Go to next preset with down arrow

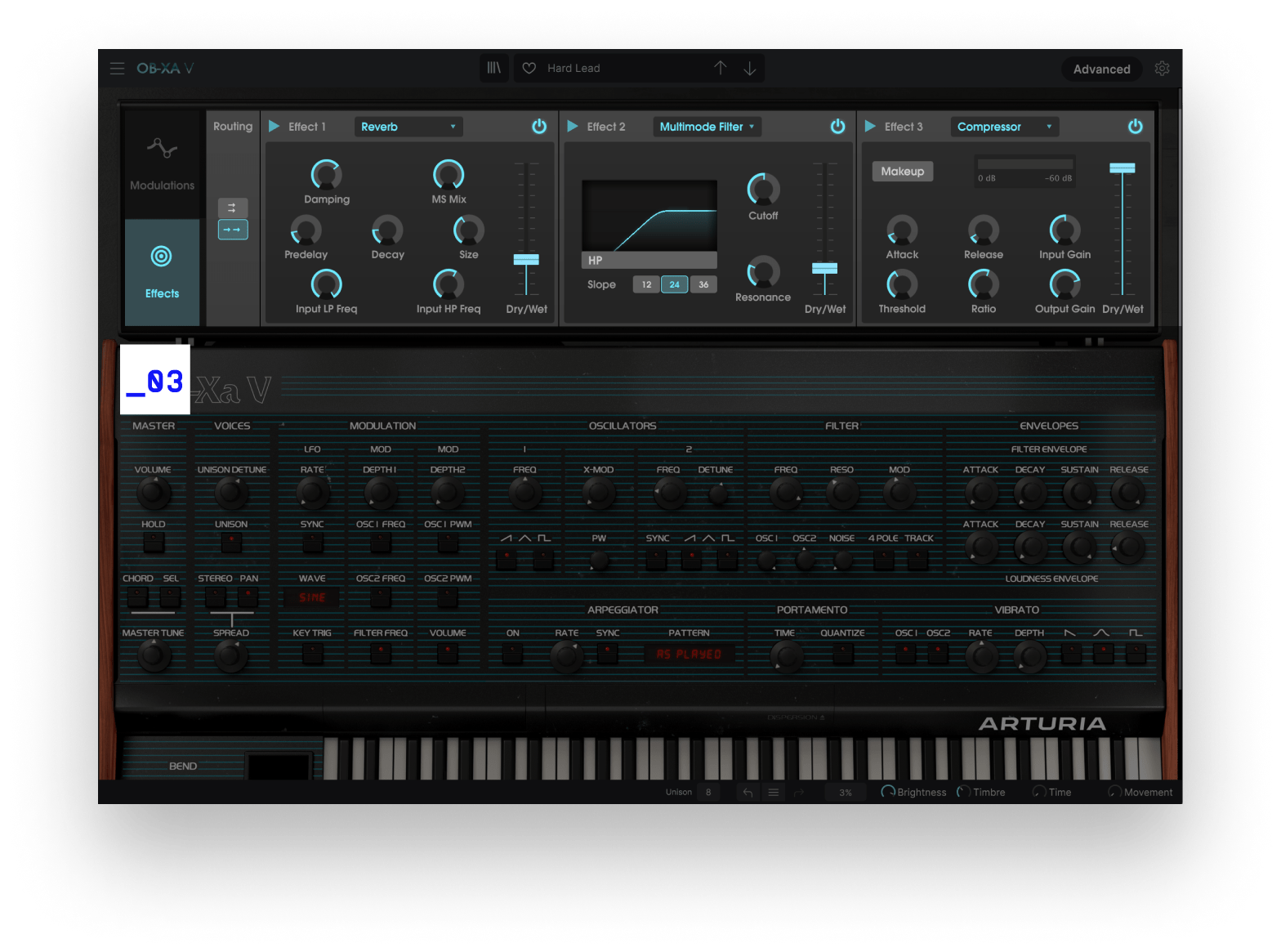(749, 69)
